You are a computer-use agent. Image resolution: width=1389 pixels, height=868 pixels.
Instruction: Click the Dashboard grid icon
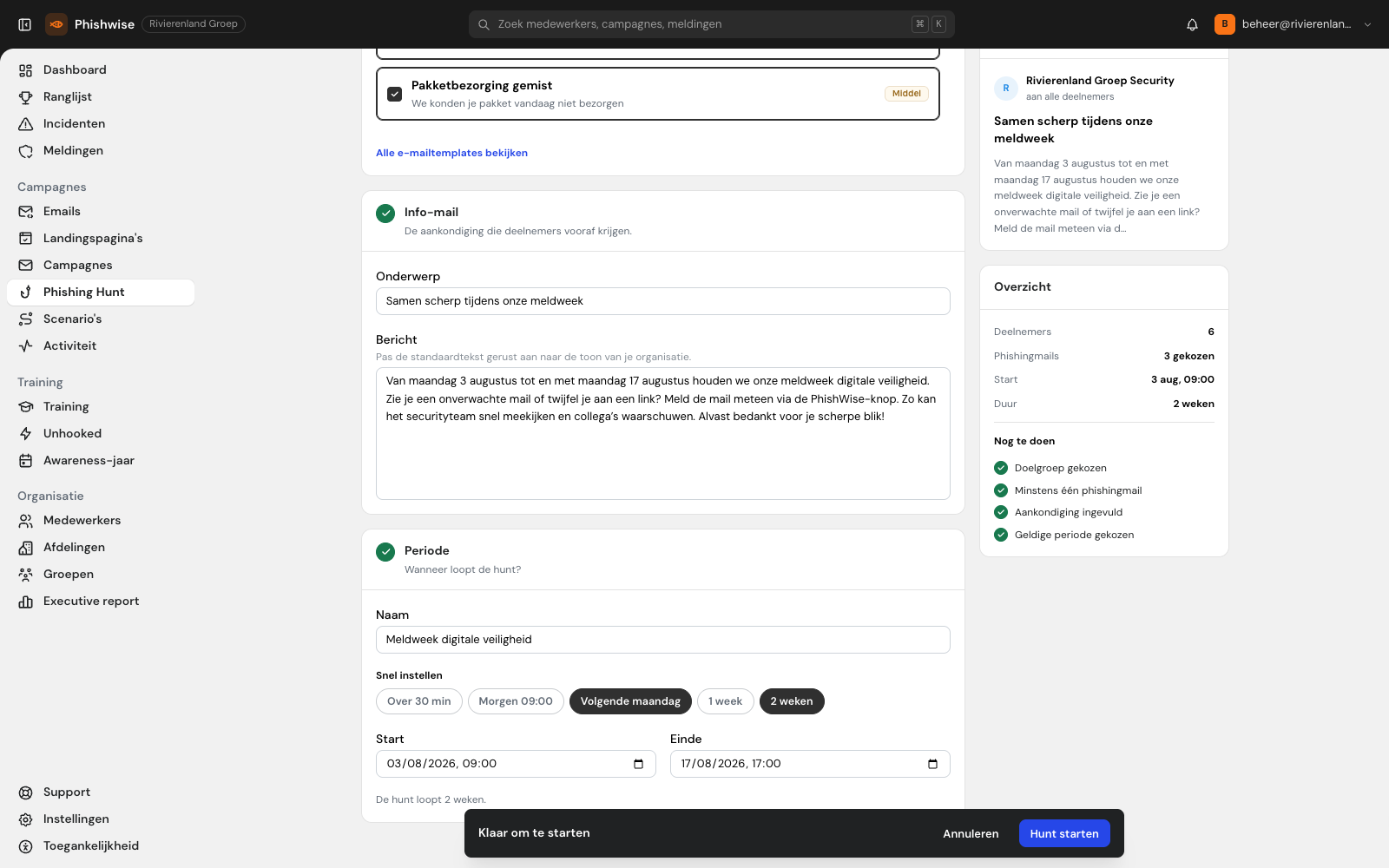(x=26, y=70)
